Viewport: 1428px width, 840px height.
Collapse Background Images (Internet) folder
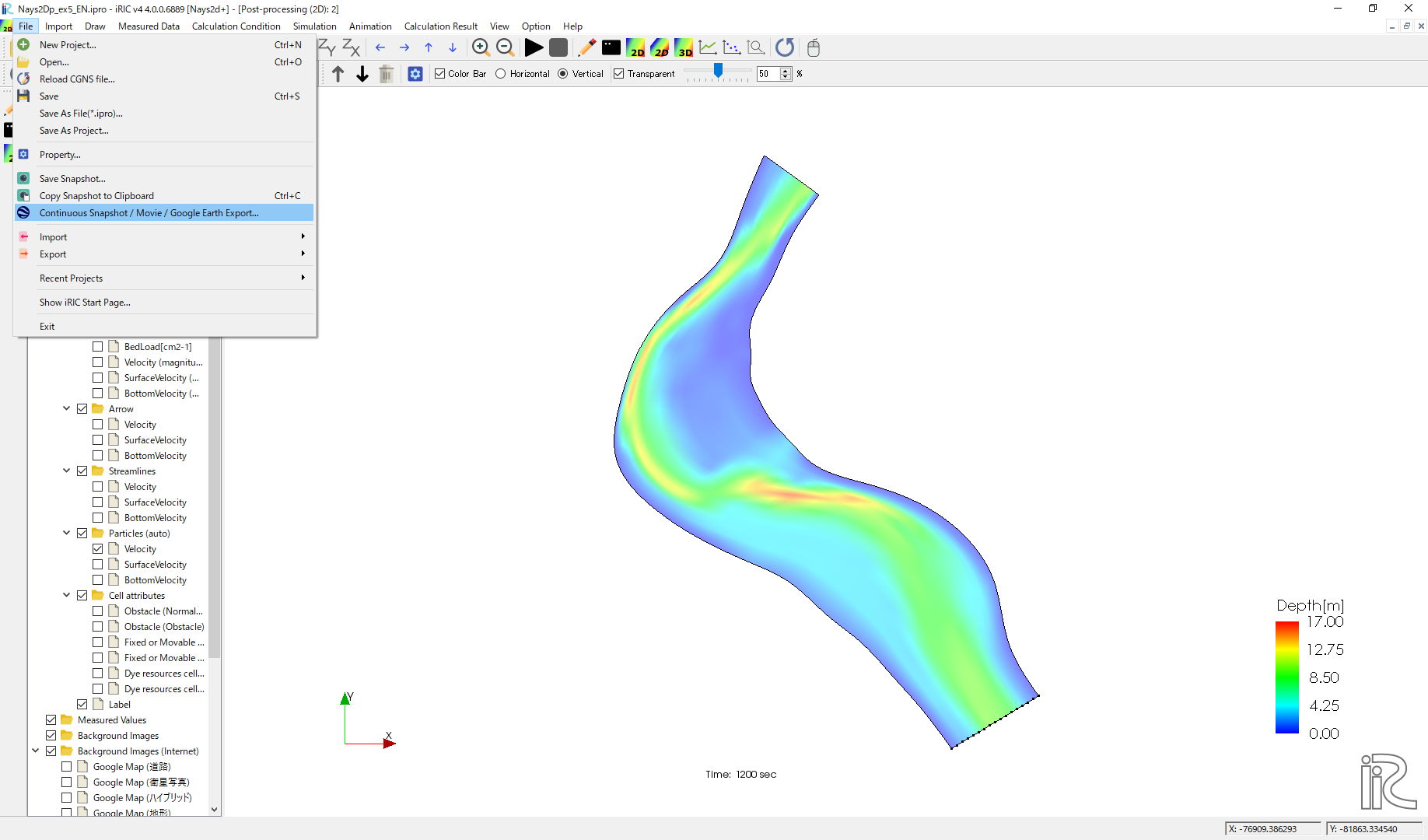36,751
